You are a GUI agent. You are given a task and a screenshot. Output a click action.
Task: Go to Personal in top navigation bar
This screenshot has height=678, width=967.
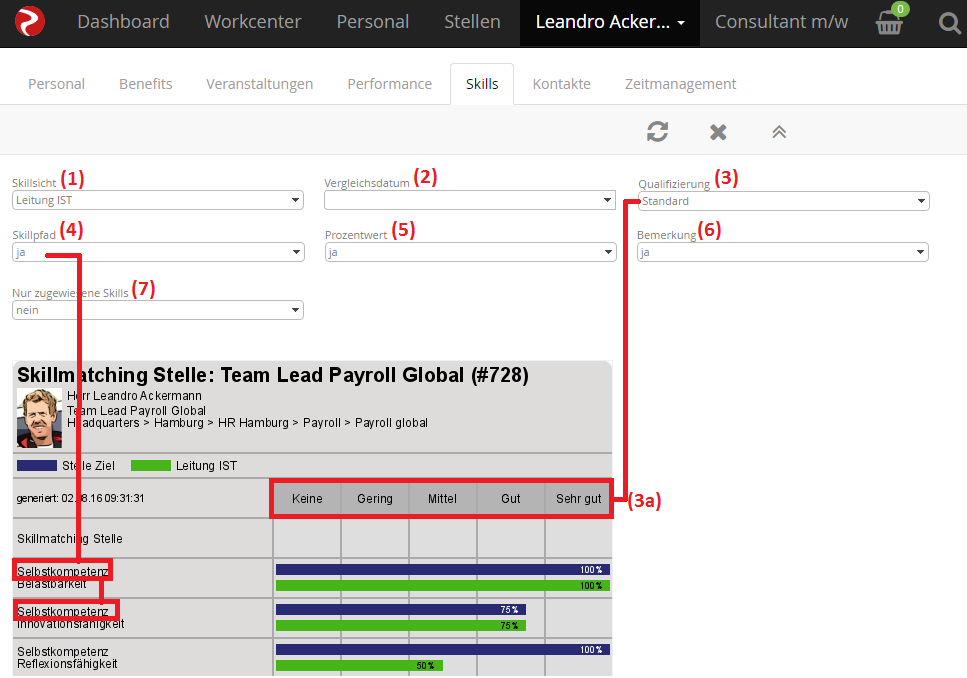coord(372,22)
